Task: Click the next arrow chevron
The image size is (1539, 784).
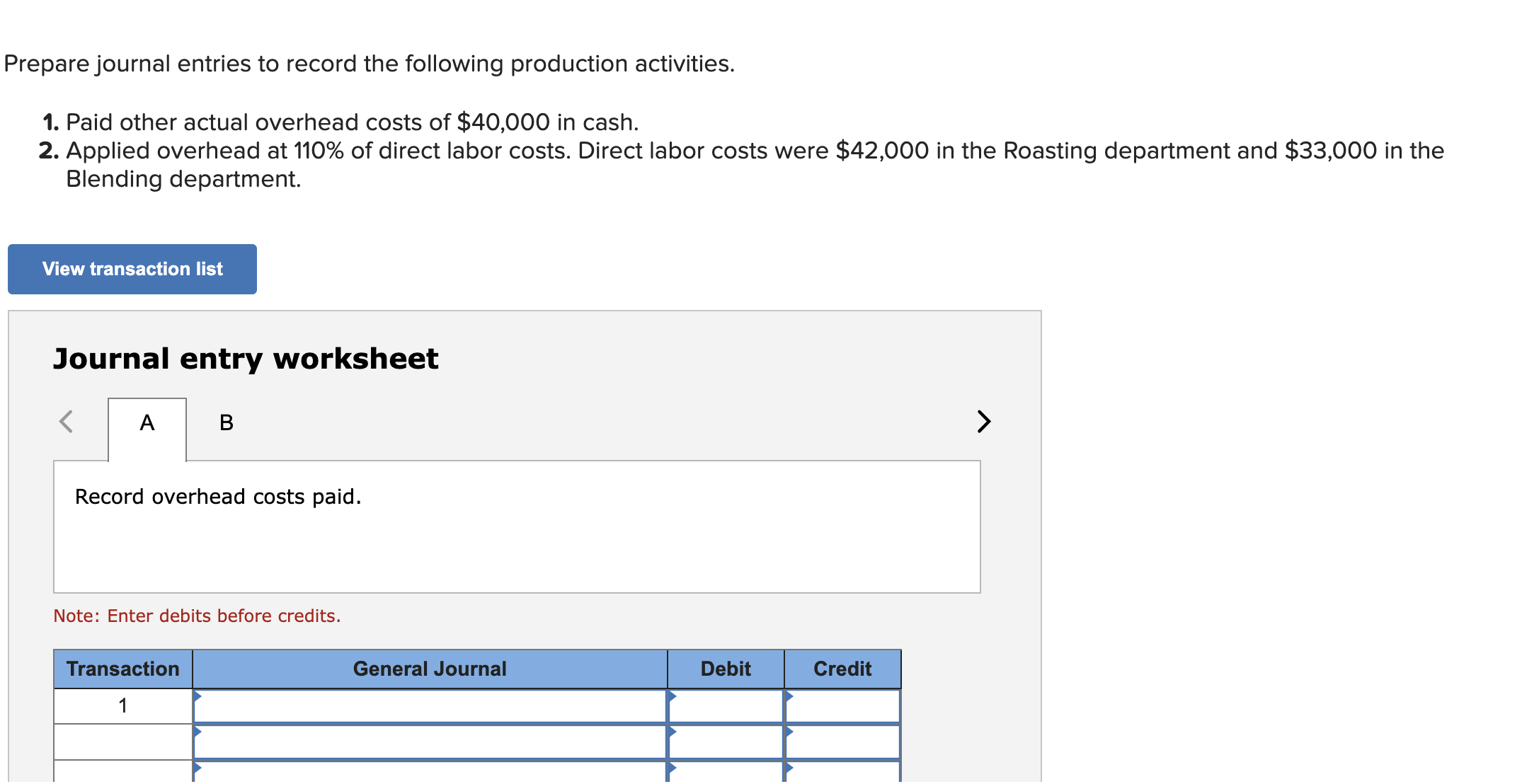Action: [x=983, y=422]
